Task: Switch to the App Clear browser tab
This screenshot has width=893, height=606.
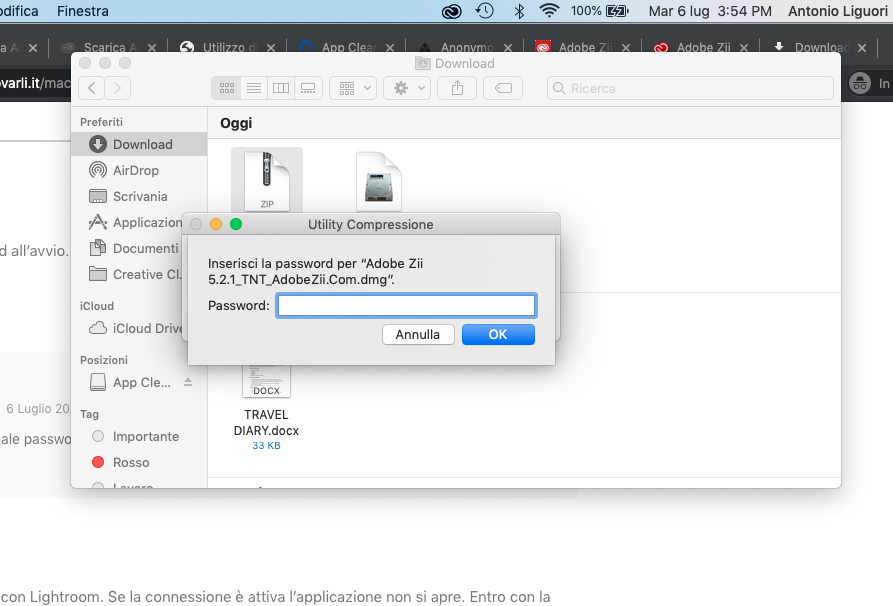Action: coord(347,48)
